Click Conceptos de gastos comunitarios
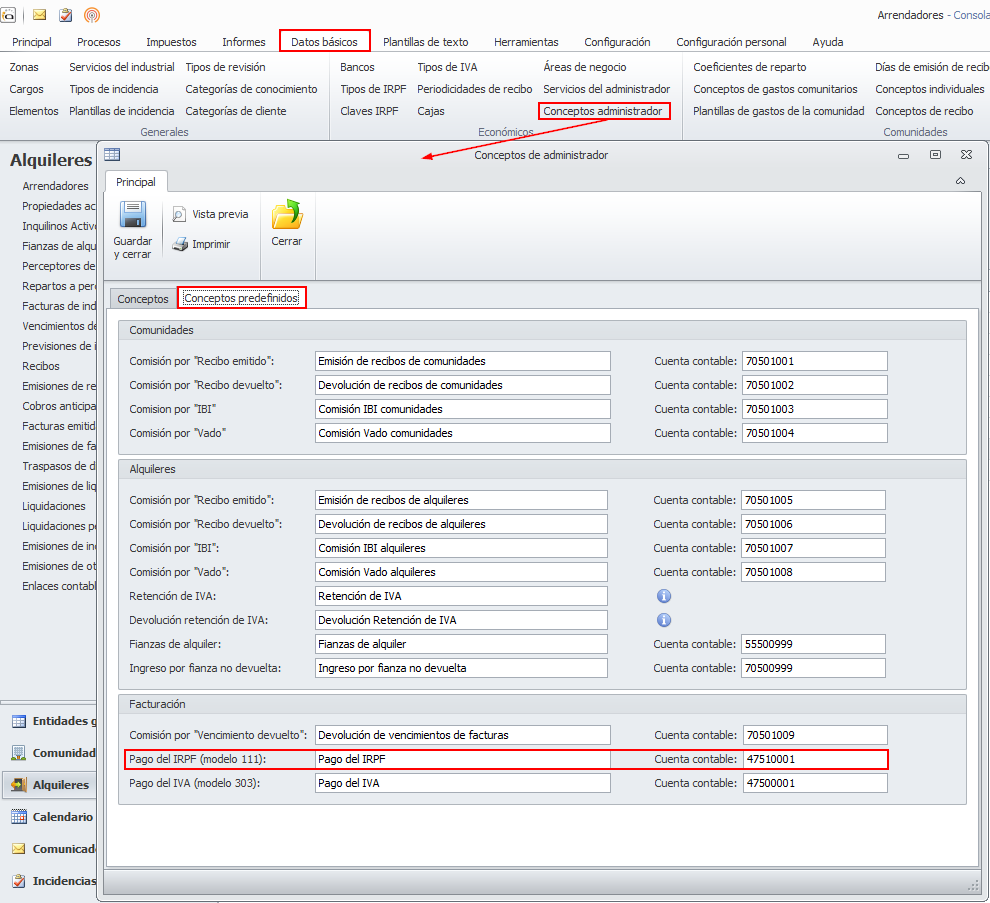990x903 pixels. coord(775,89)
